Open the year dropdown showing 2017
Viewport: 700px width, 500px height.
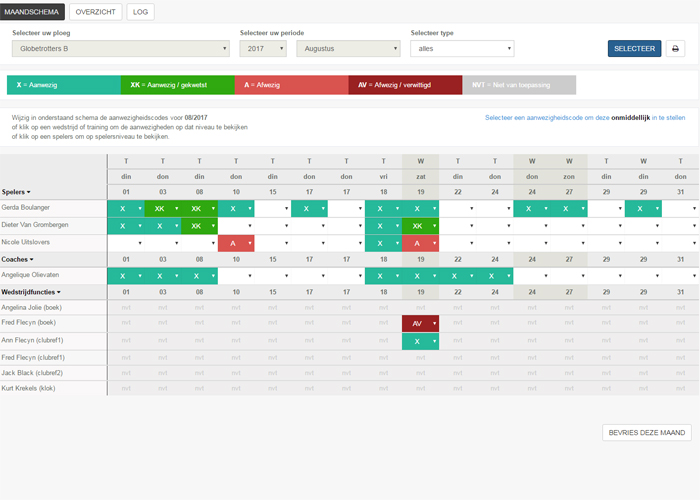[263, 49]
